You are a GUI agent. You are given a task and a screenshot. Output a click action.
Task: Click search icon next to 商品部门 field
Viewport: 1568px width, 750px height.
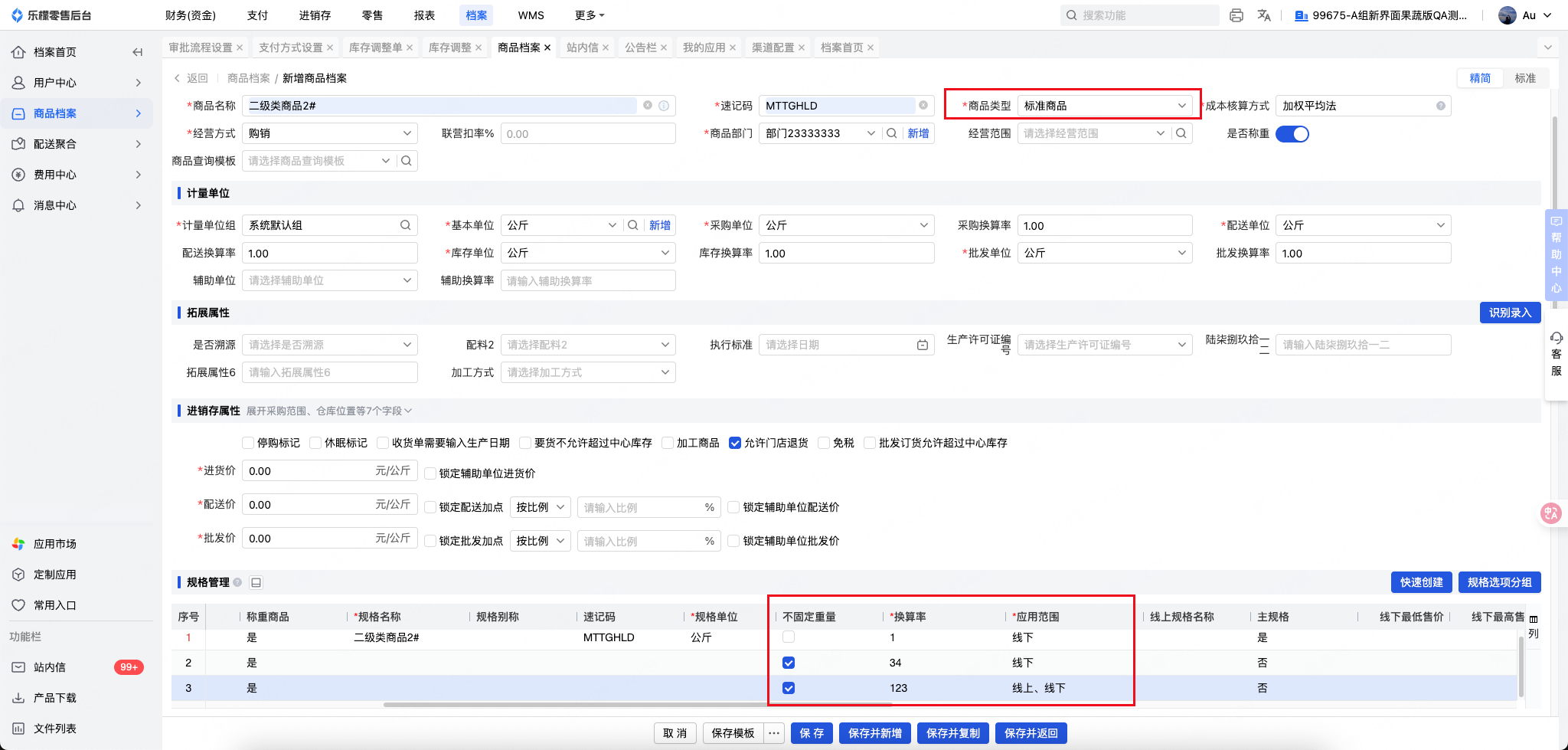(891, 133)
